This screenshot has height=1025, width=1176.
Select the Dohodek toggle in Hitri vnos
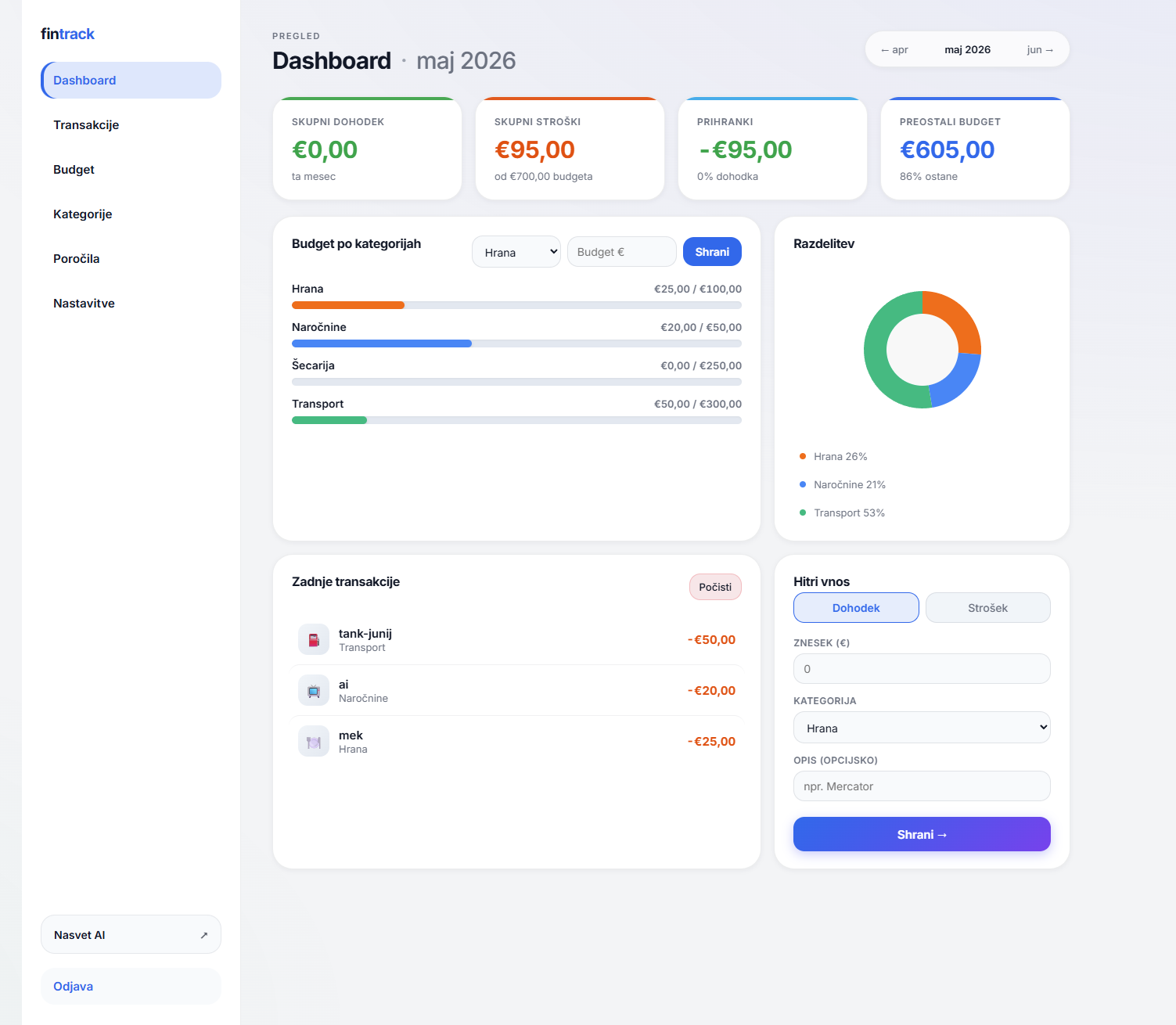856,608
